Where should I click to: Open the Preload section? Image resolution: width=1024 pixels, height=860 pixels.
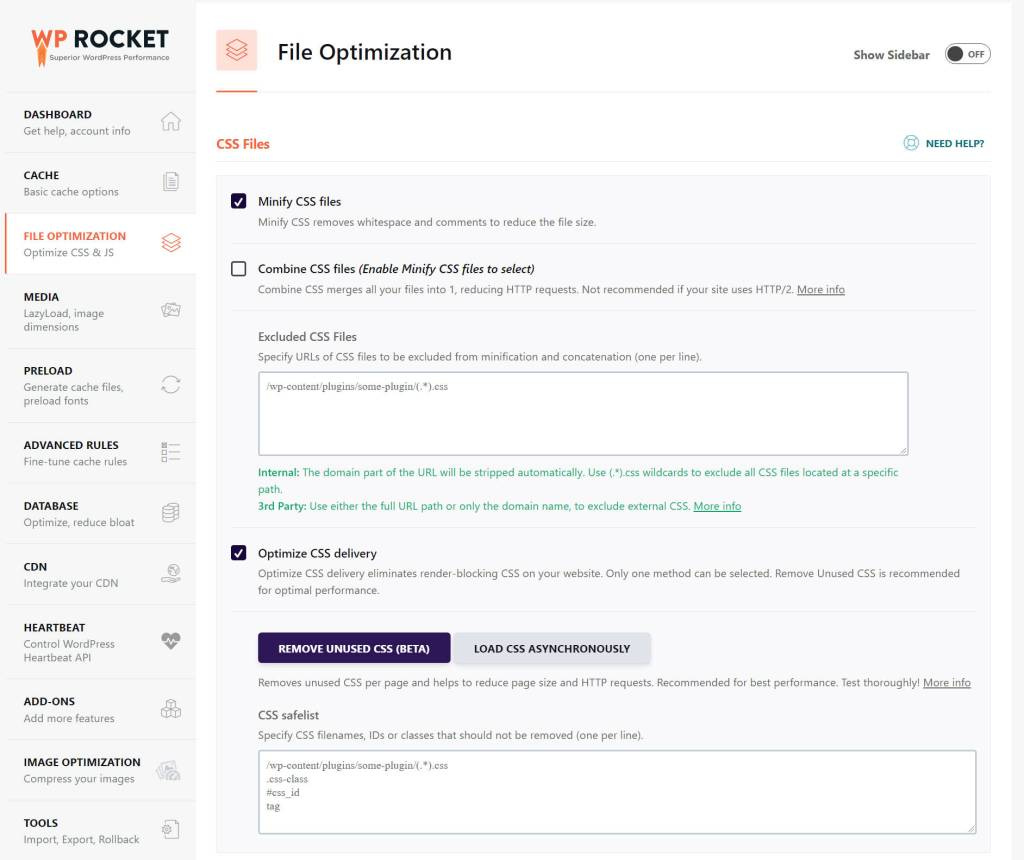tap(101, 385)
